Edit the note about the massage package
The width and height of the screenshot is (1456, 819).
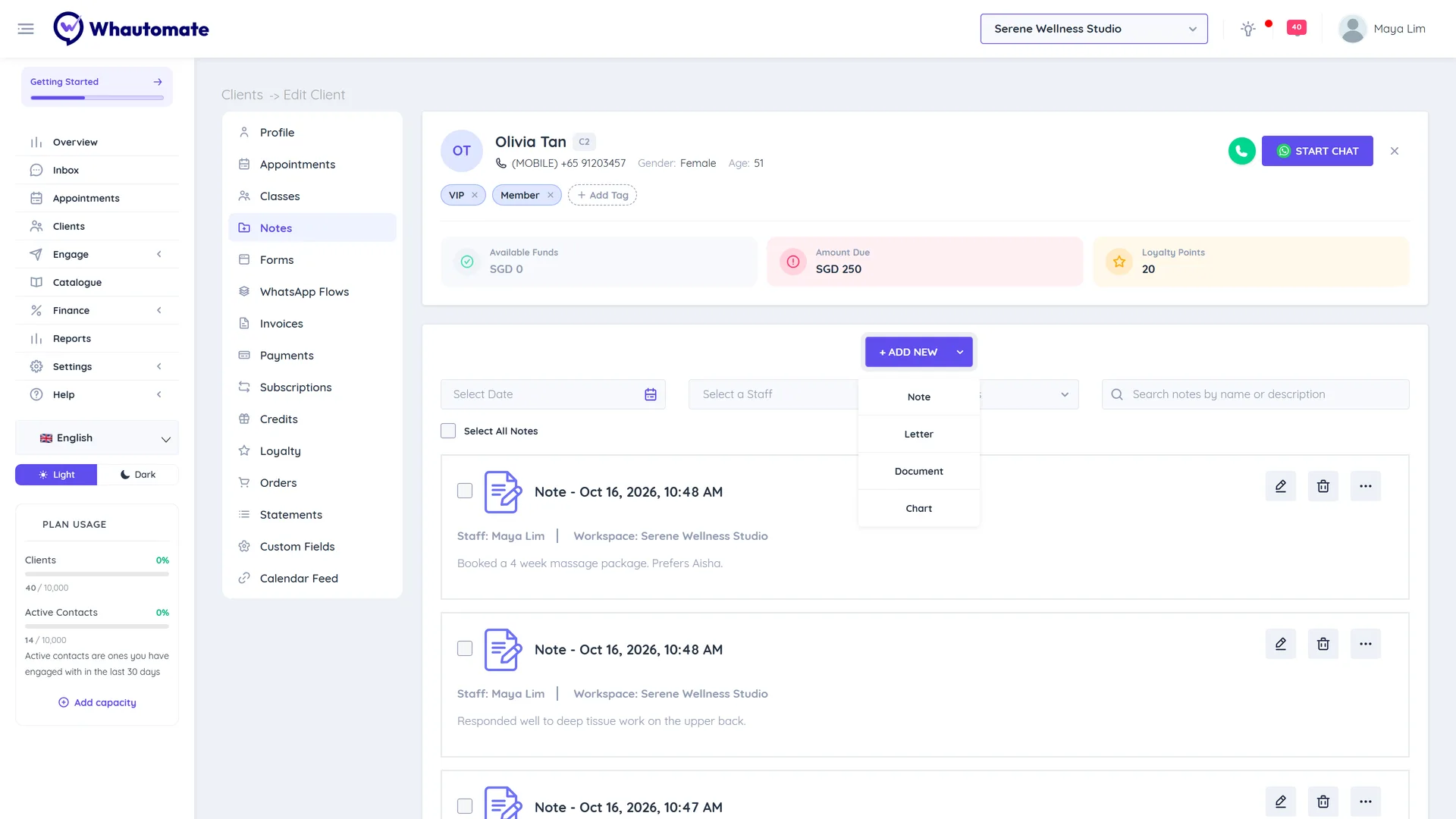[x=1281, y=486]
